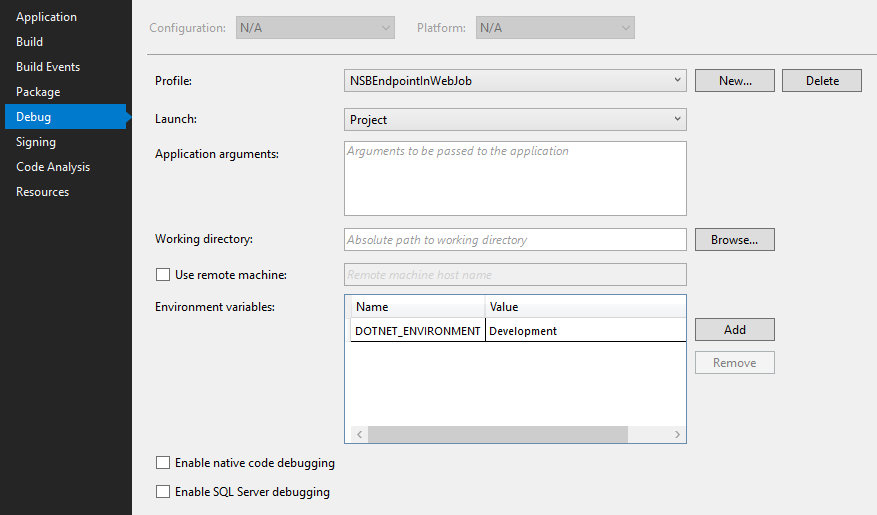The height and width of the screenshot is (515, 877).
Task: Click the environment variables horizontal scrollbar thumb
Action: click(498, 434)
